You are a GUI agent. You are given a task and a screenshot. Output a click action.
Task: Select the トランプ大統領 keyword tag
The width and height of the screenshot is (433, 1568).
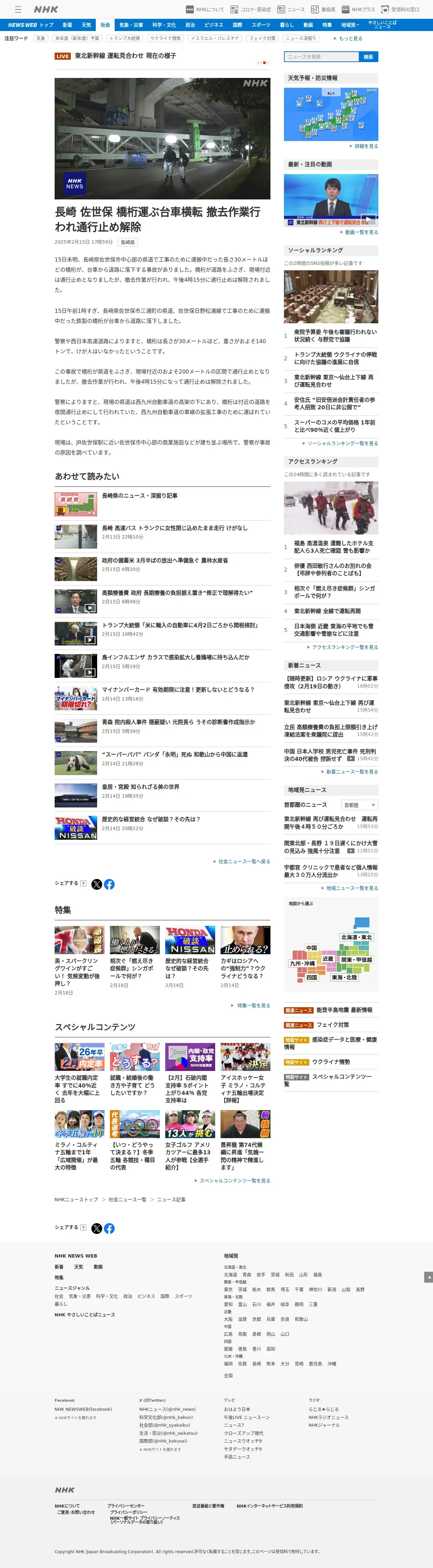[125, 38]
